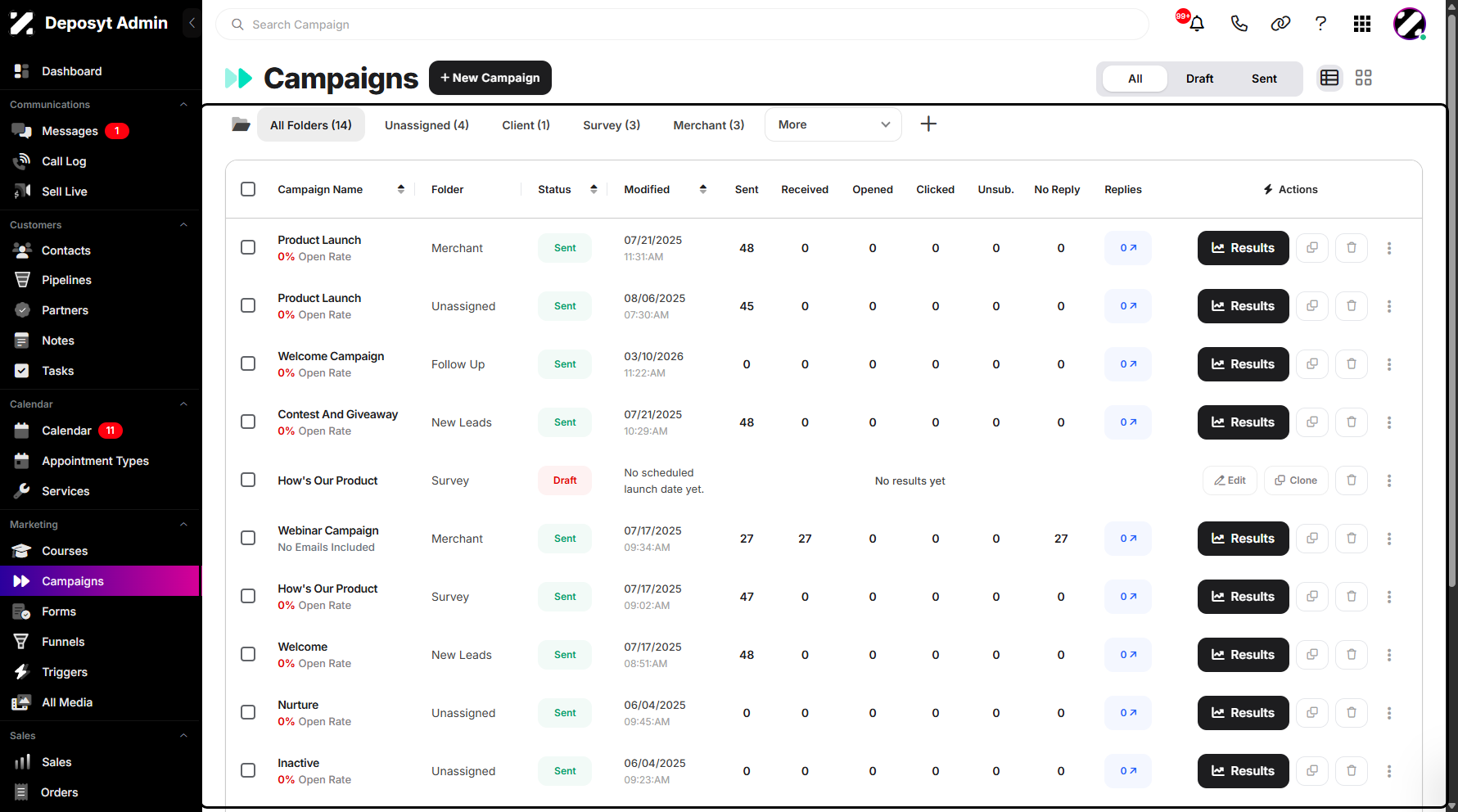Clone the Contest And Giveaway campaign via copy icon
This screenshot has height=812, width=1458.
tap(1312, 422)
